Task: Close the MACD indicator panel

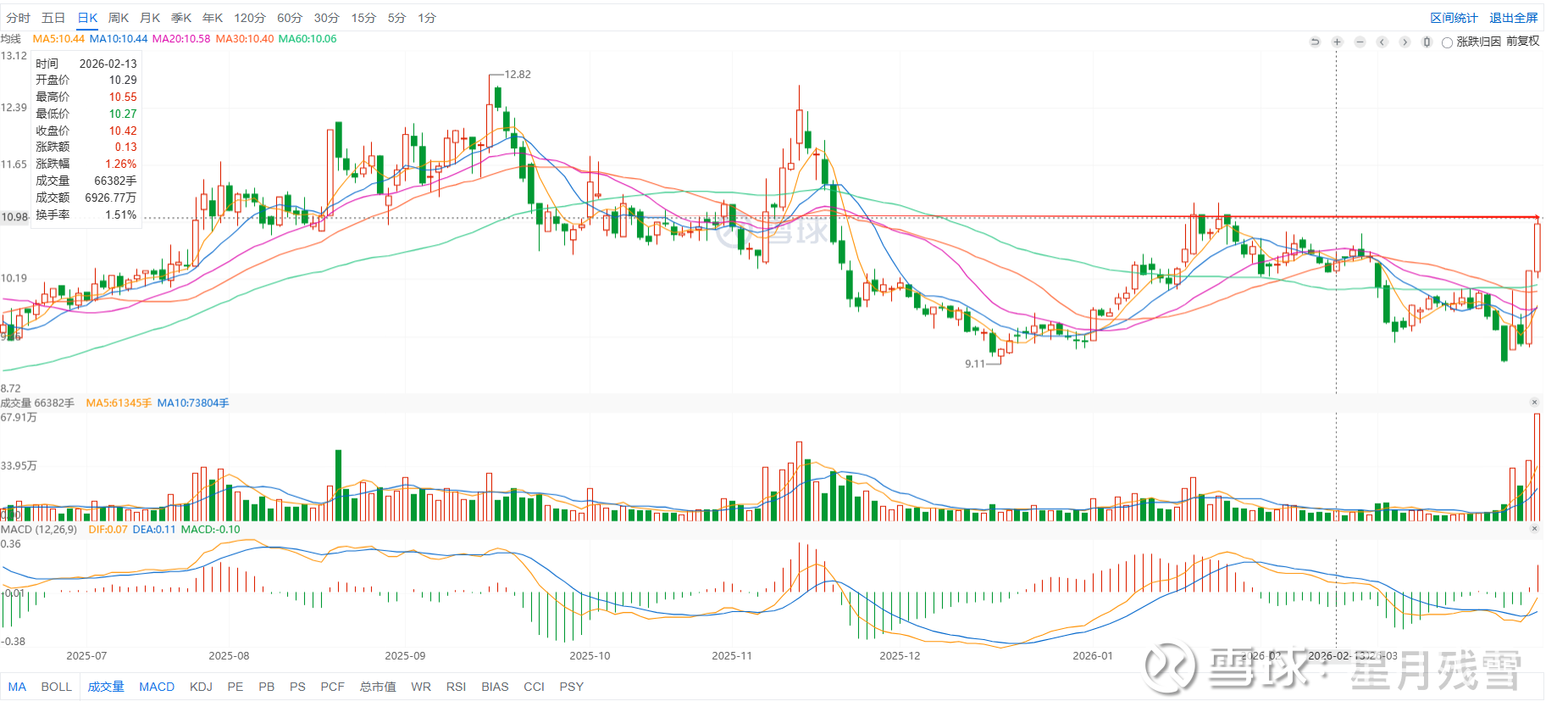Action: (1534, 528)
